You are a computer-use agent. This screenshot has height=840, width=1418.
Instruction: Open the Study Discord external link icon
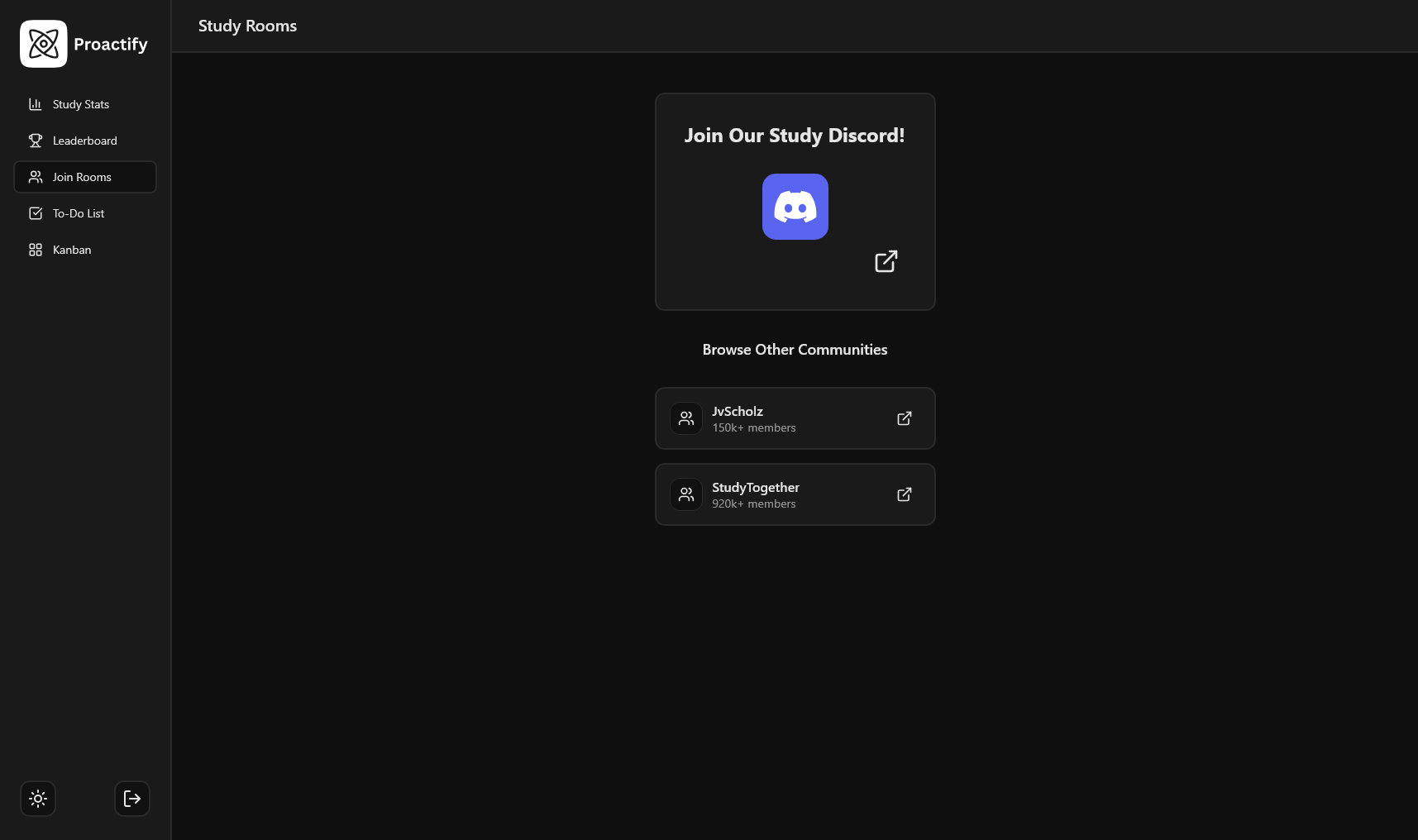click(886, 261)
